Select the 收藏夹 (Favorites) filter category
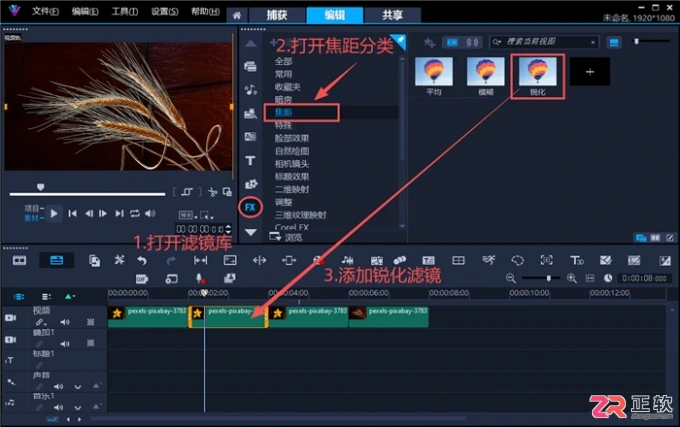The image size is (680, 427). [x=288, y=87]
